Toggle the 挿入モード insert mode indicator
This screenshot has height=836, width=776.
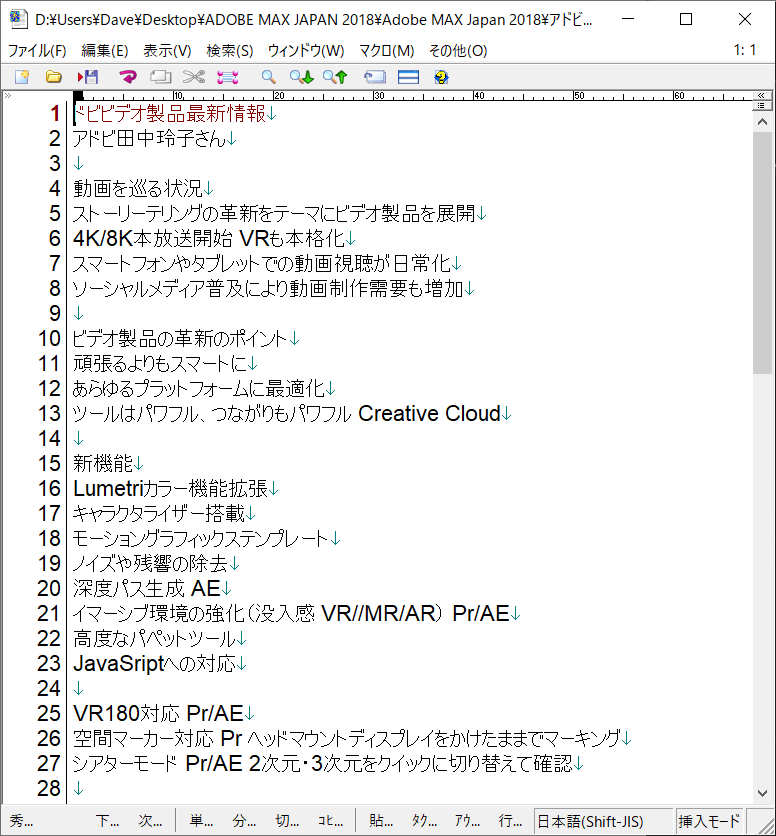pos(709,821)
